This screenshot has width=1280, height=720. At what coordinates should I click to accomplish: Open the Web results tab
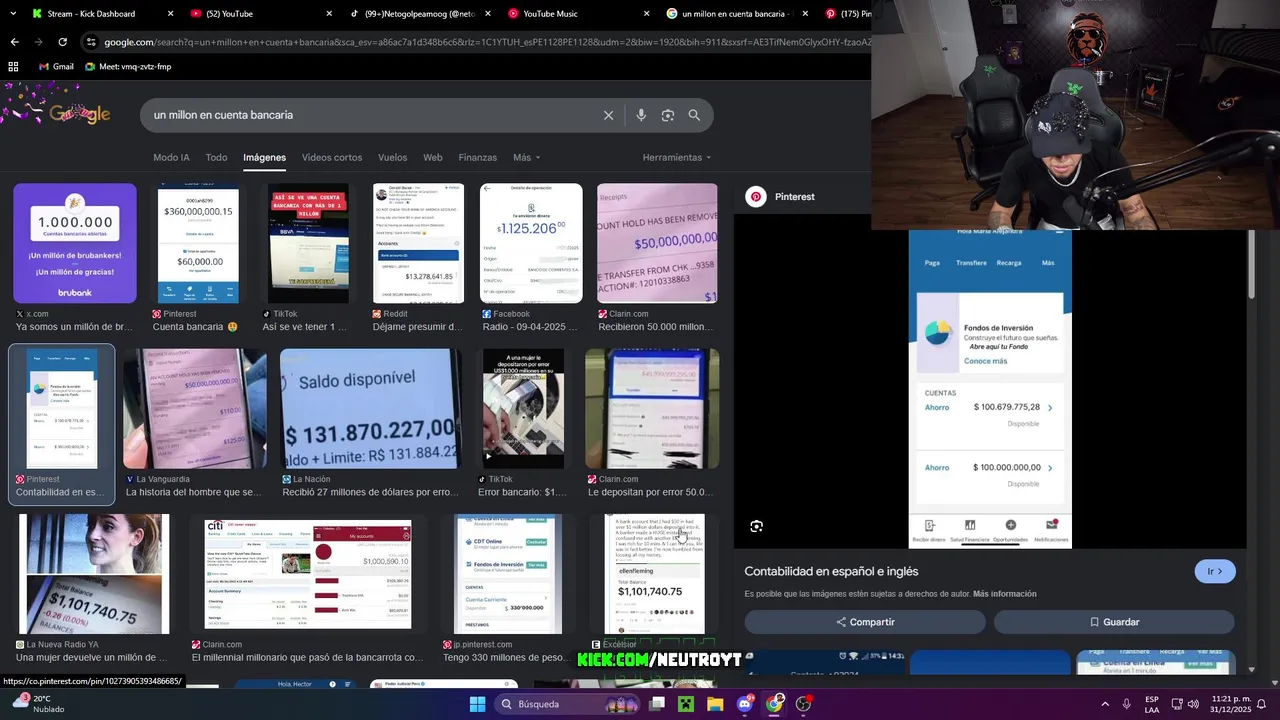pos(432,157)
